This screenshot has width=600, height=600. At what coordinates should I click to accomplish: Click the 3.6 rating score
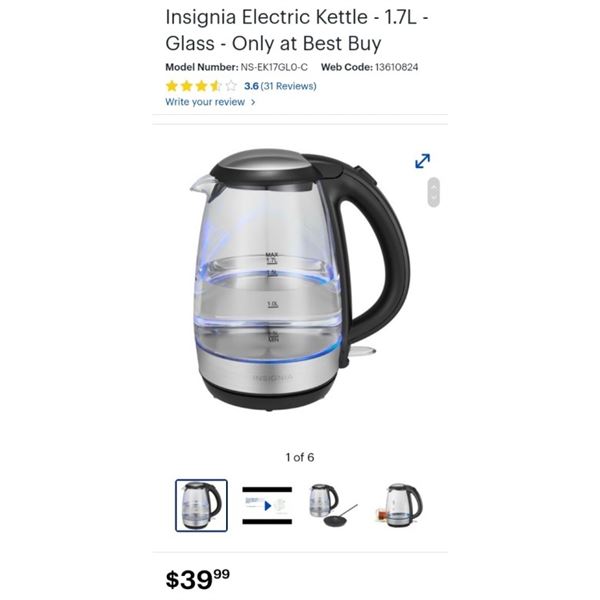[251, 86]
